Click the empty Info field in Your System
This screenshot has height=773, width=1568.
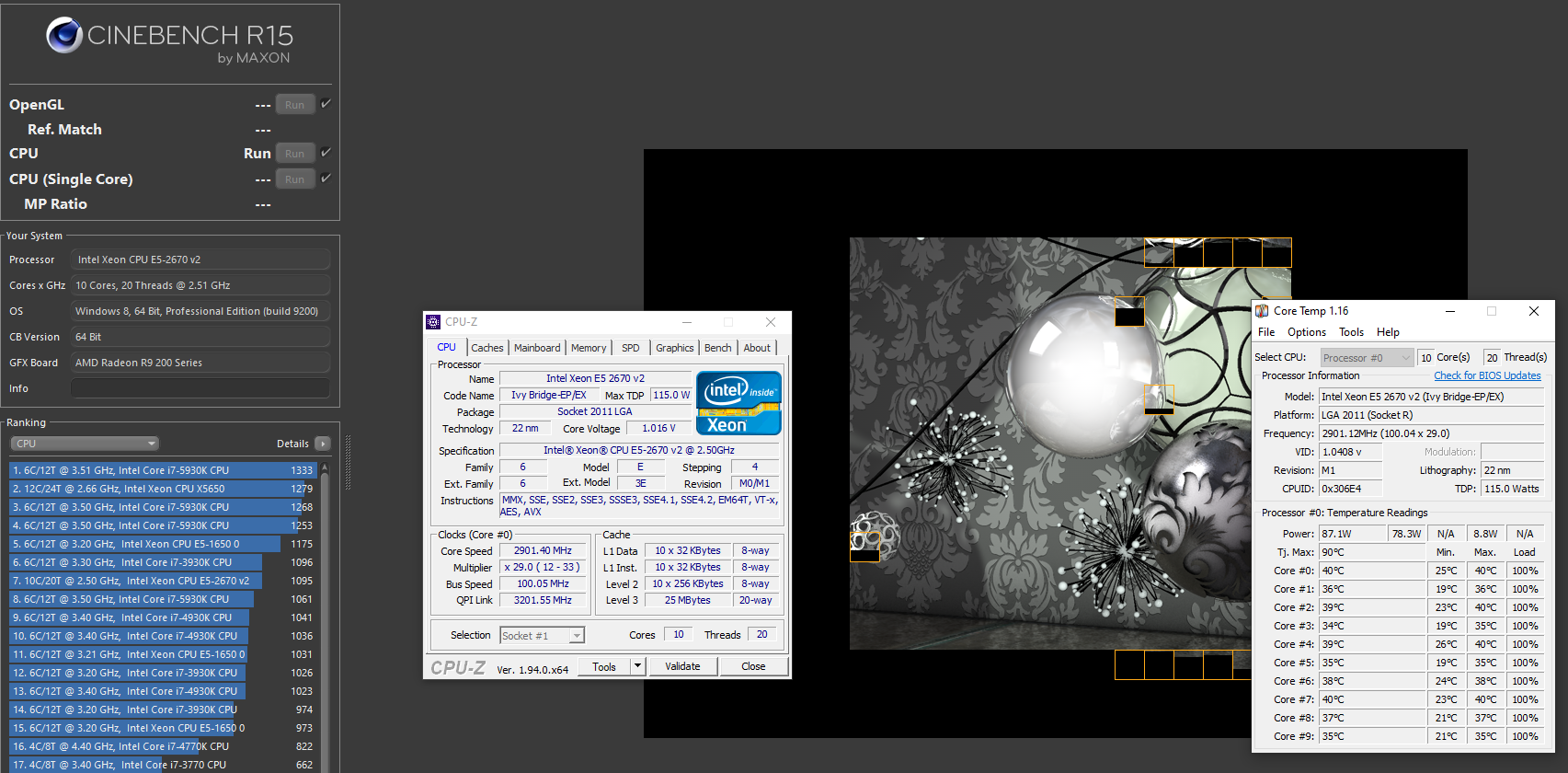click(x=200, y=388)
